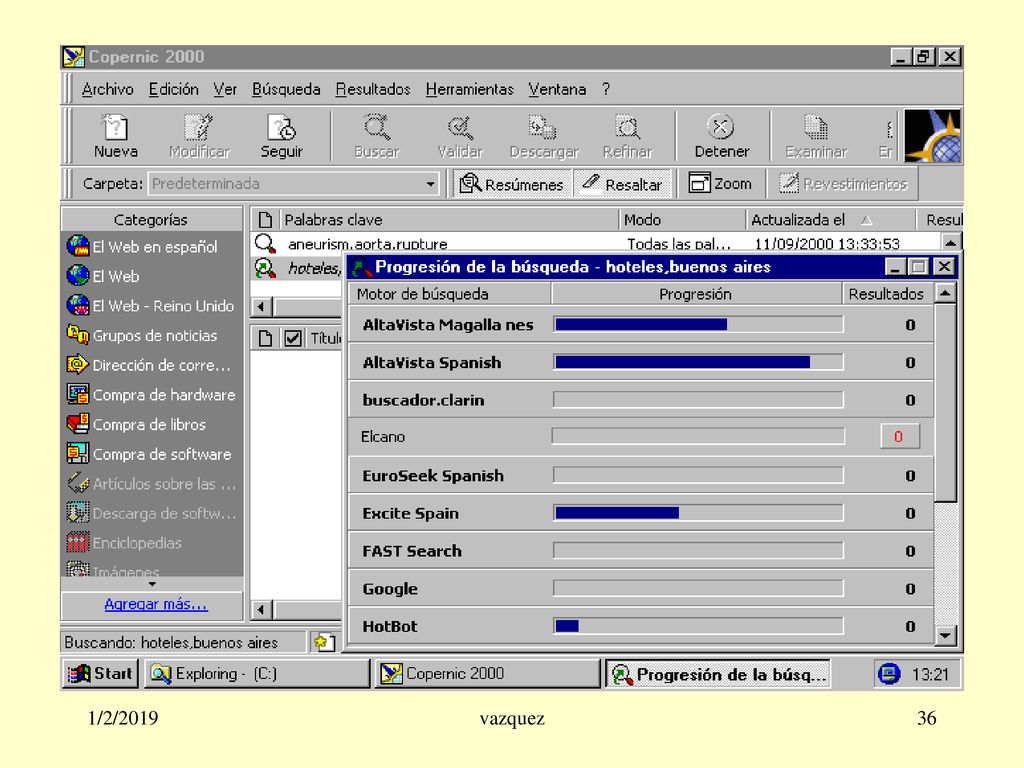Image resolution: width=1024 pixels, height=768 pixels.
Task: Select the Google search engine row
Action: tap(641, 588)
